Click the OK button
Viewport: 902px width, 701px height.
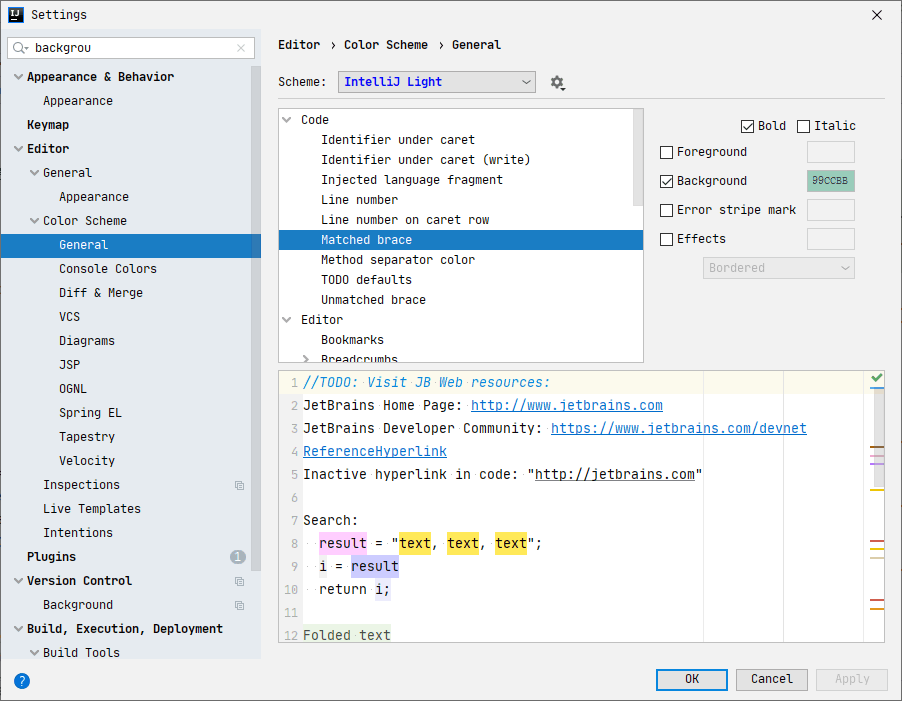692,679
